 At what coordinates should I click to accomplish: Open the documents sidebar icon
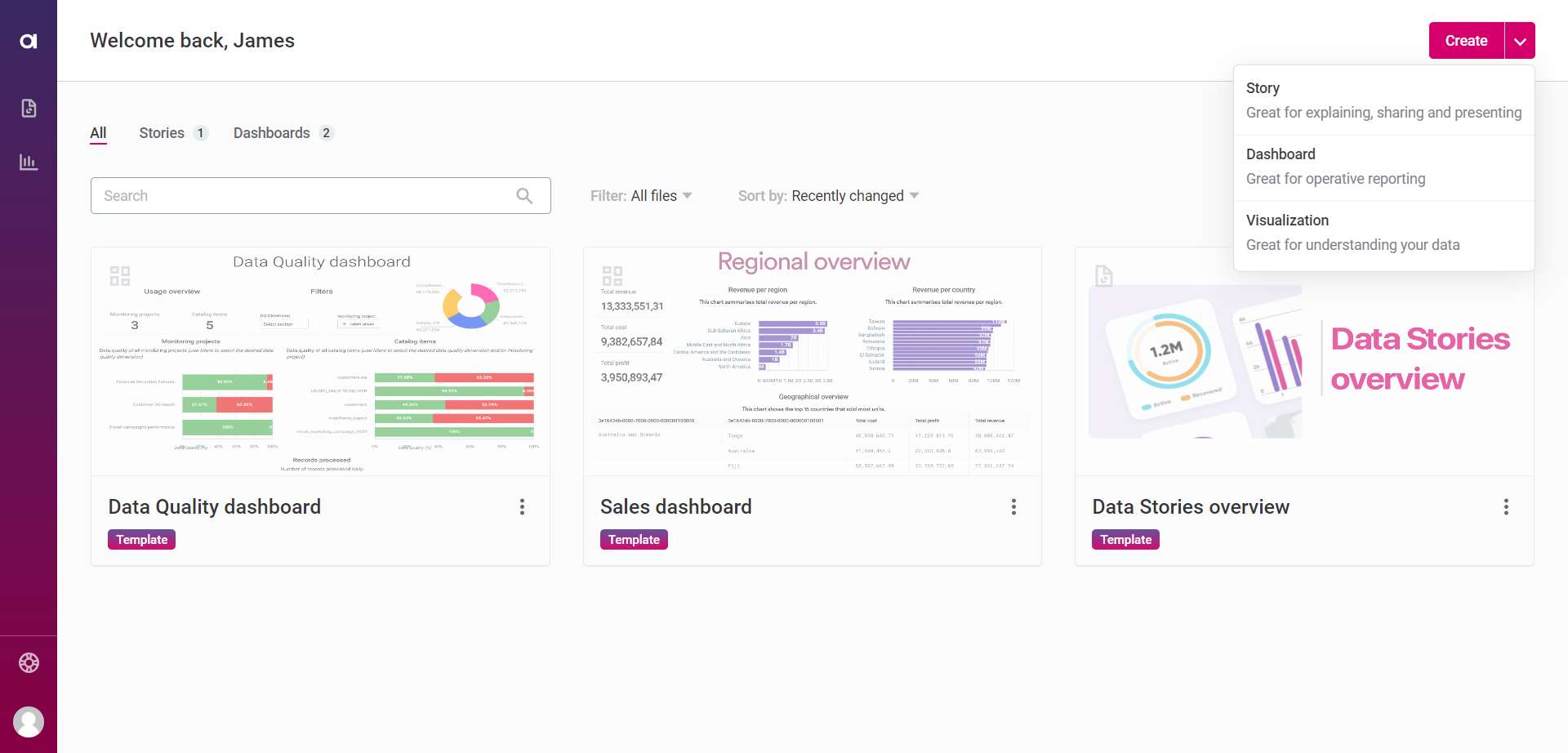29,107
